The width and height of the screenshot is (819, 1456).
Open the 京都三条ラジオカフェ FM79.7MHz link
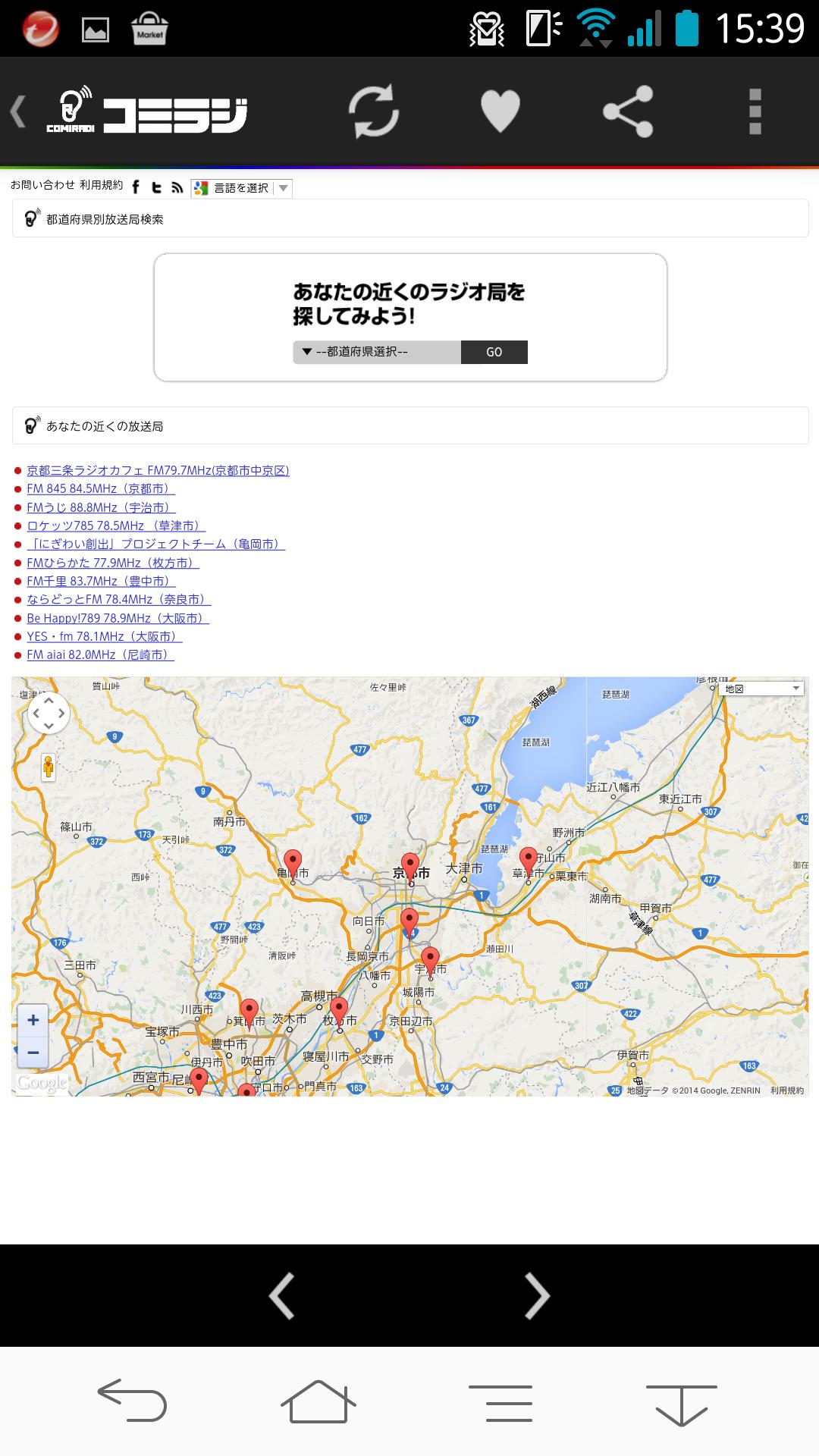(x=158, y=470)
